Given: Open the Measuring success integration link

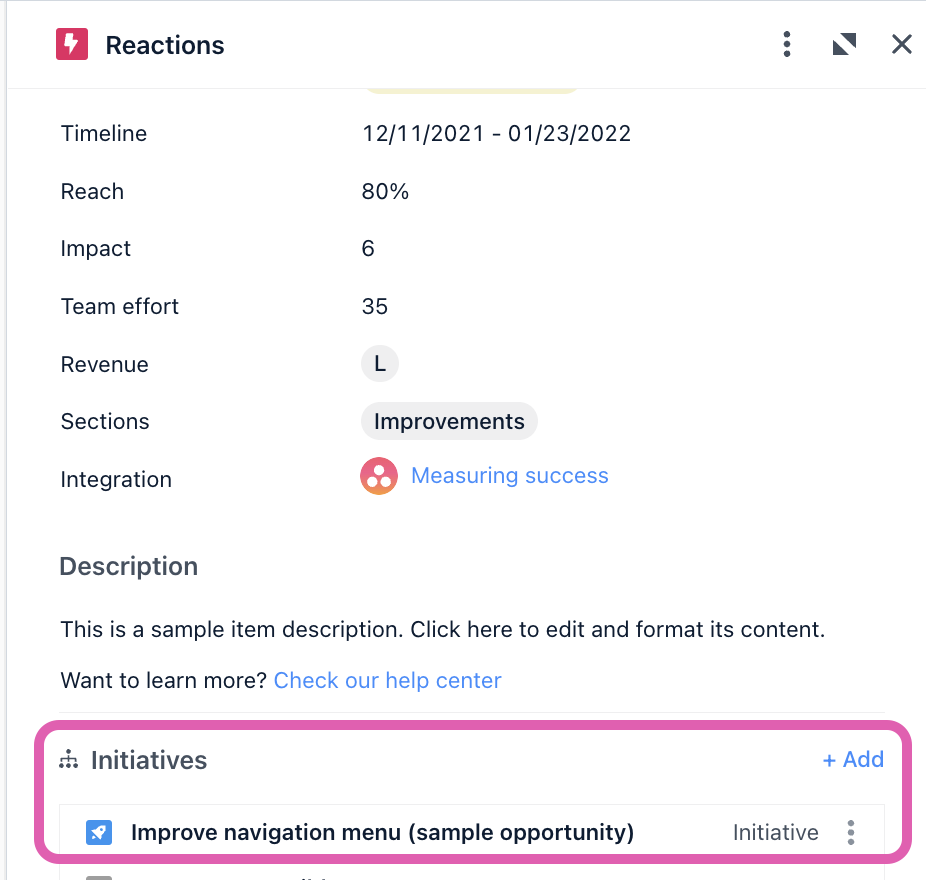Looking at the screenshot, I should 509,476.
